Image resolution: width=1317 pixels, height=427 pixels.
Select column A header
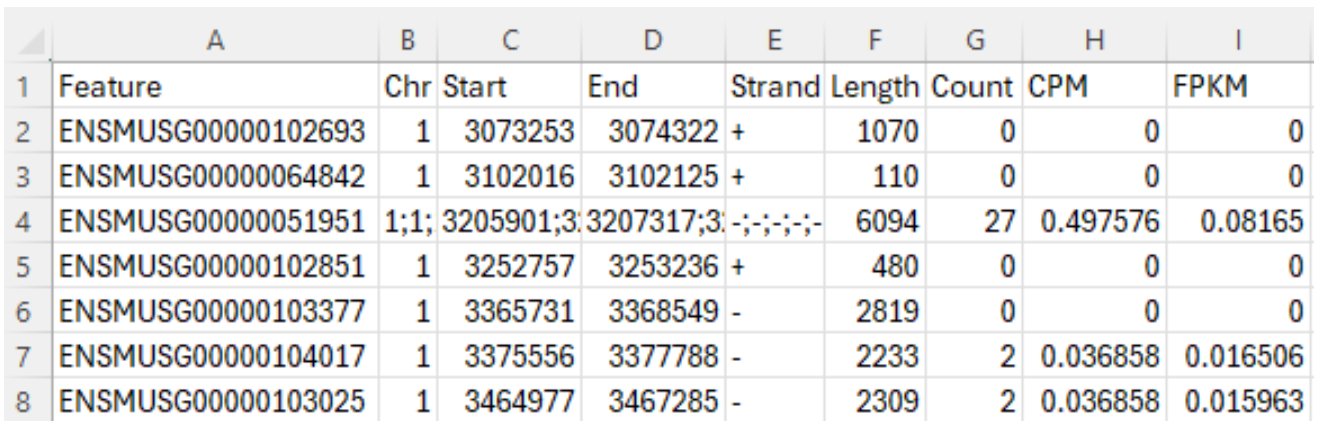pyautogui.click(x=213, y=40)
